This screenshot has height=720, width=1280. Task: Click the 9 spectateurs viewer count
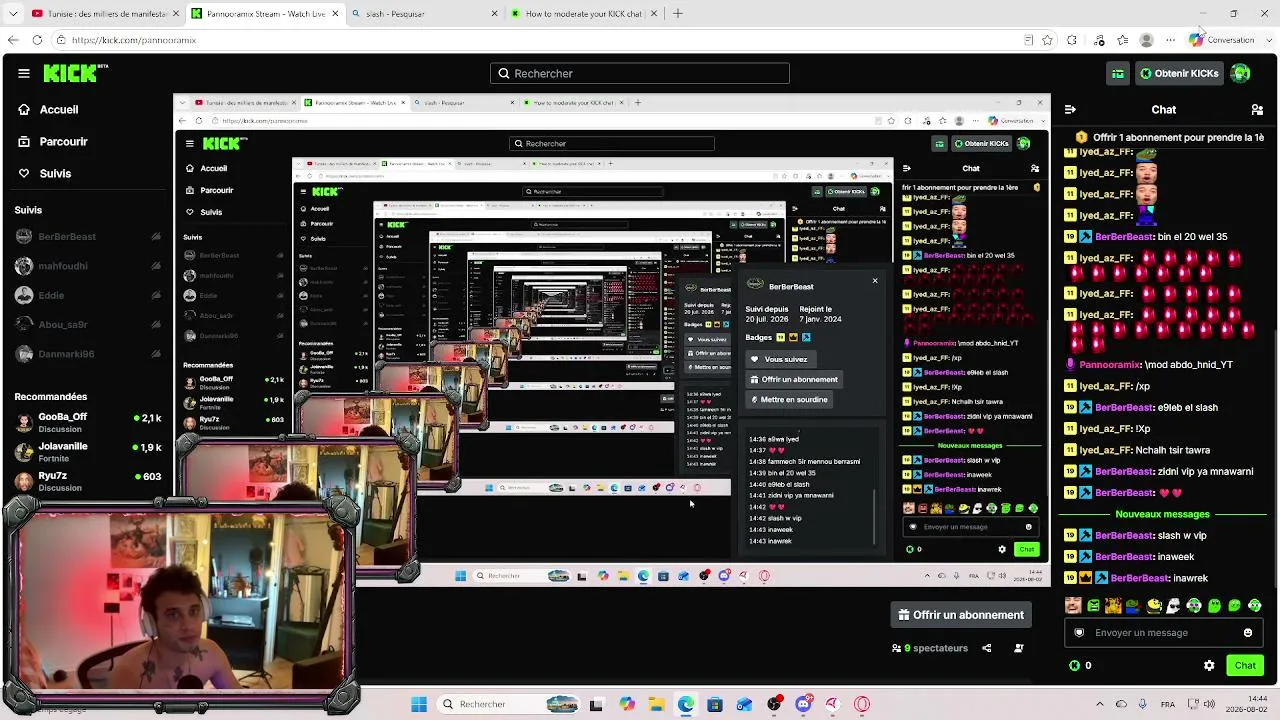click(930, 648)
